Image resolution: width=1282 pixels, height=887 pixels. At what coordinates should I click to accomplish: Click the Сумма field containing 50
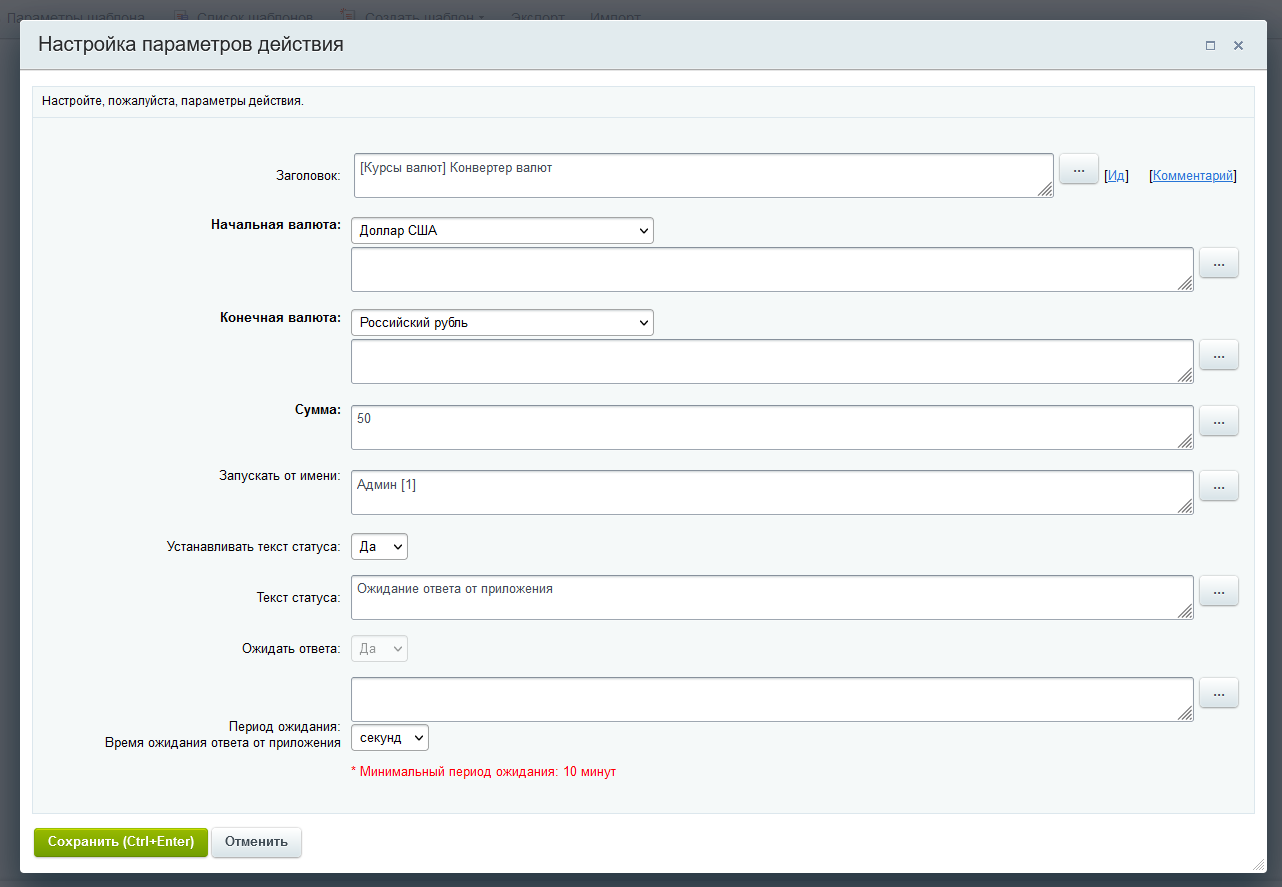pos(772,428)
